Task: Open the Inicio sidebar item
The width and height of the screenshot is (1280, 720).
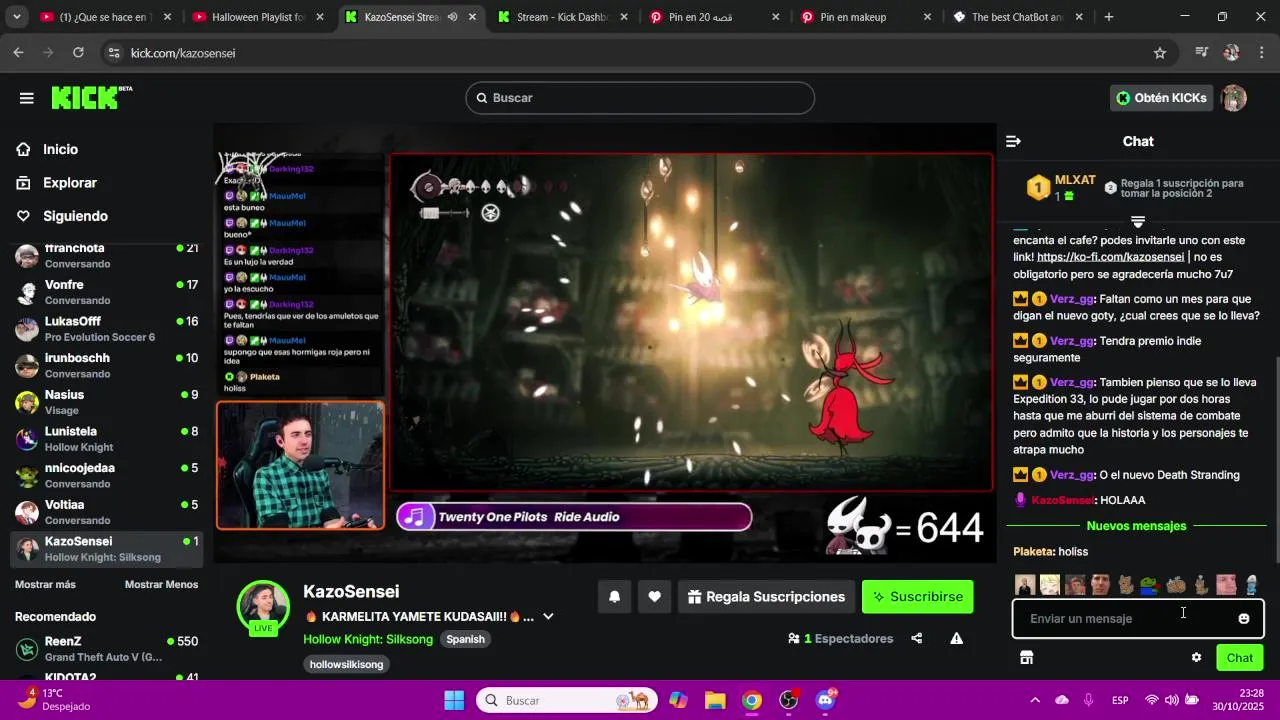Action: (x=60, y=149)
